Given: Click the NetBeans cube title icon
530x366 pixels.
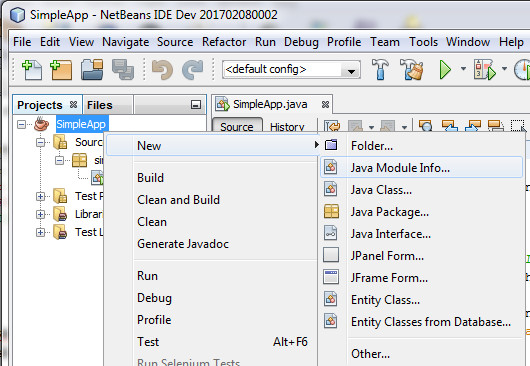Looking at the screenshot, I should (17, 15).
